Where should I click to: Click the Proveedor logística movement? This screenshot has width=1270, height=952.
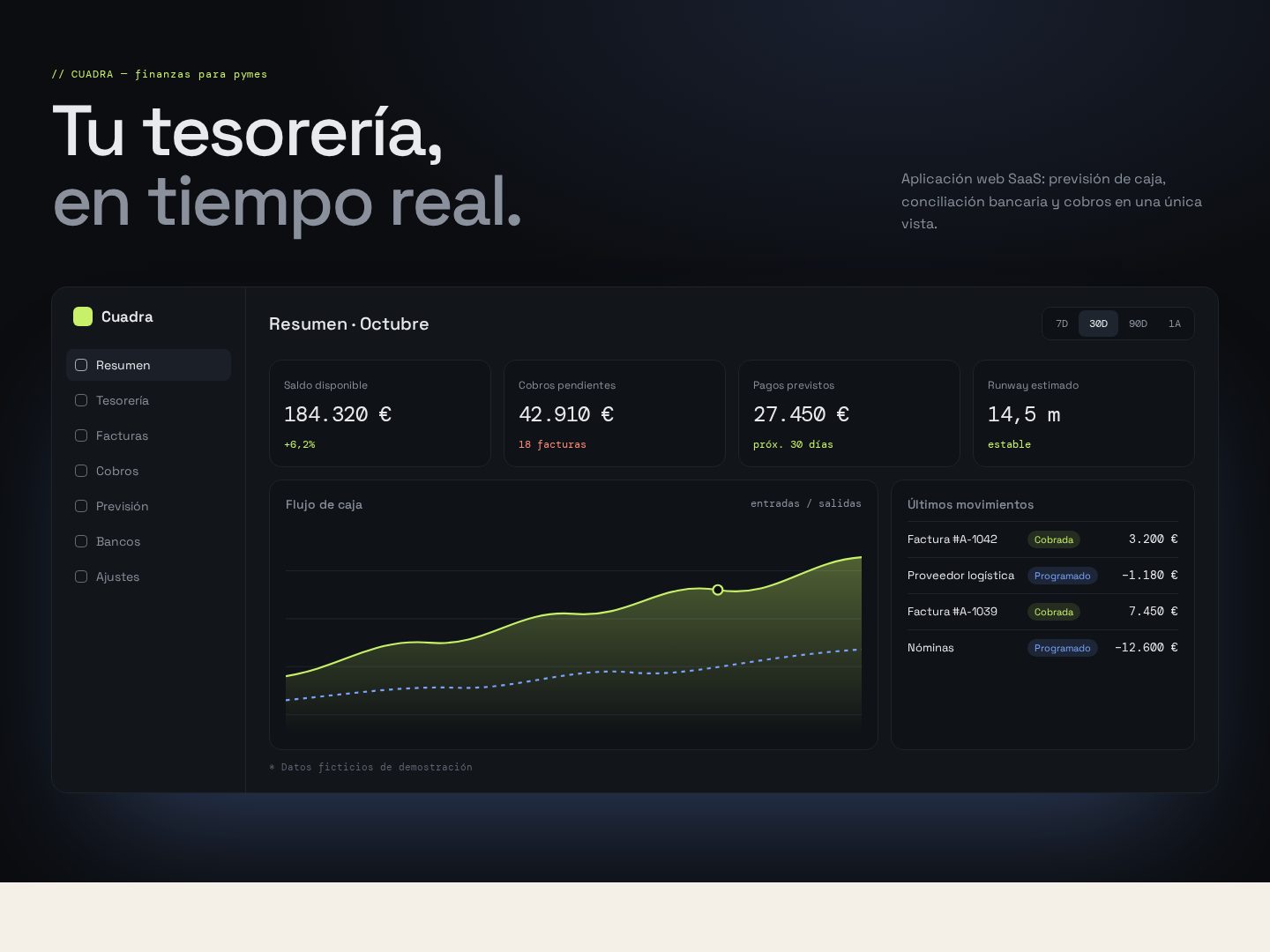point(960,575)
